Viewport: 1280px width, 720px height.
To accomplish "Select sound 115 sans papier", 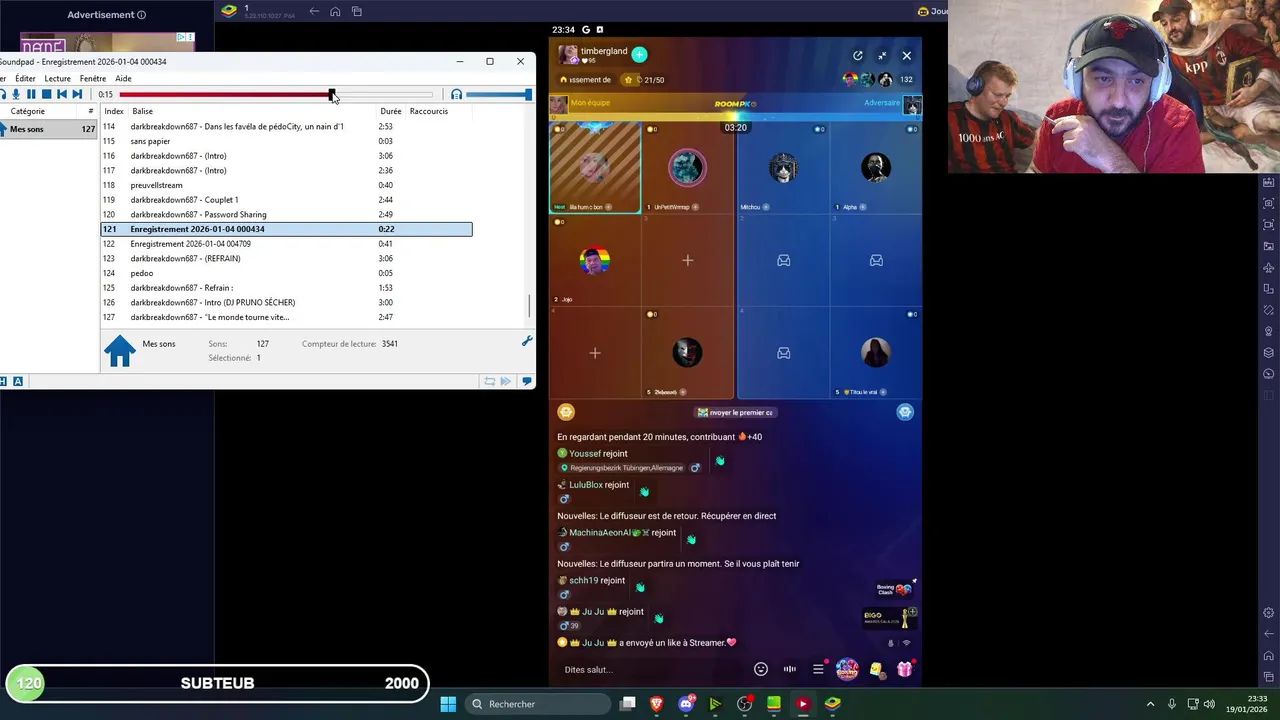I will point(286,141).
